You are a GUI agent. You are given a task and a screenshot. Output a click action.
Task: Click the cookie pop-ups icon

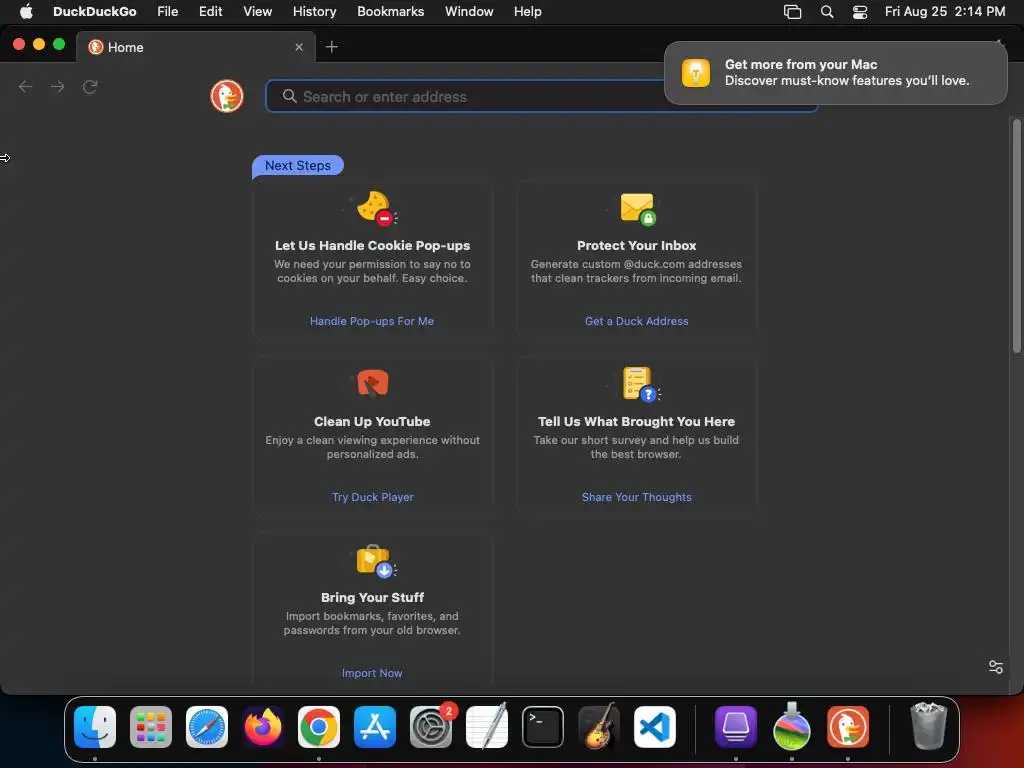374,208
